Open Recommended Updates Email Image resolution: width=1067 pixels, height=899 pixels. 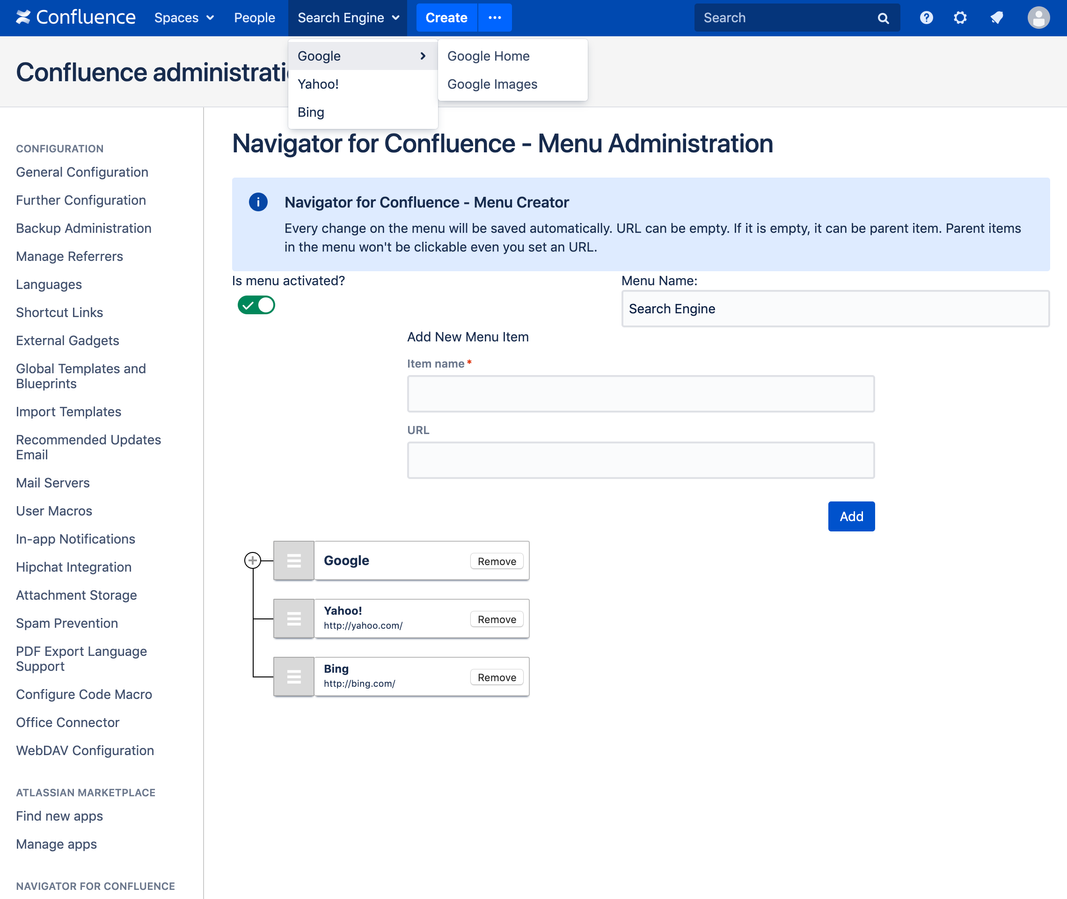click(x=88, y=447)
